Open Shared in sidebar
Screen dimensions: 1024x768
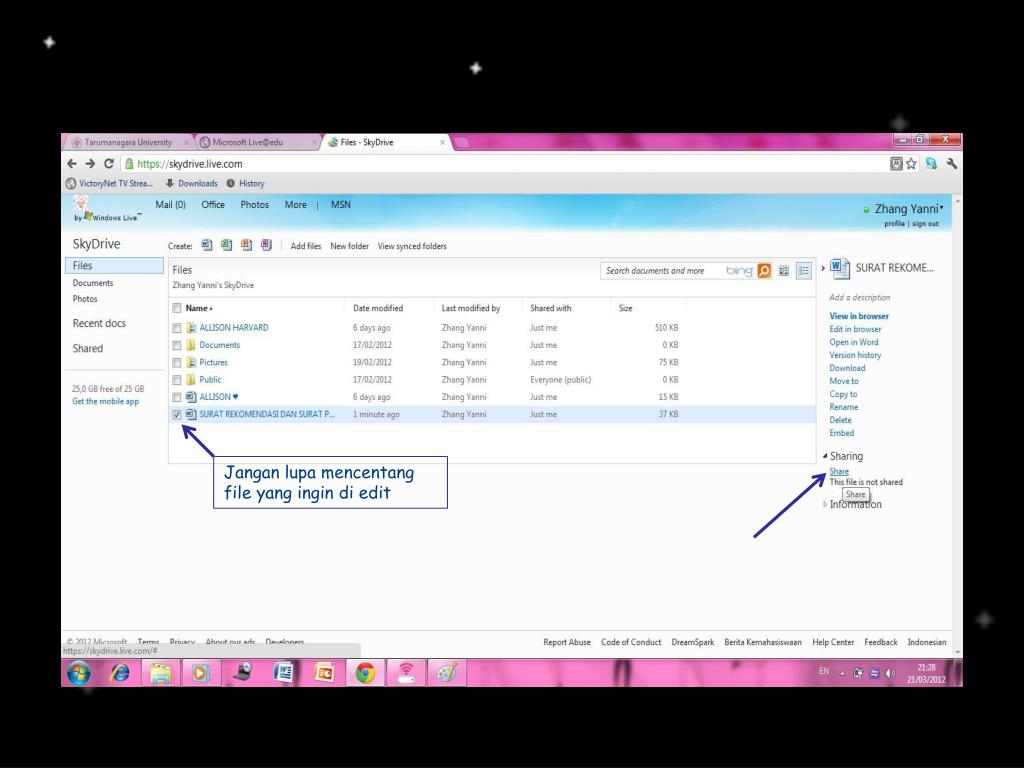88,348
